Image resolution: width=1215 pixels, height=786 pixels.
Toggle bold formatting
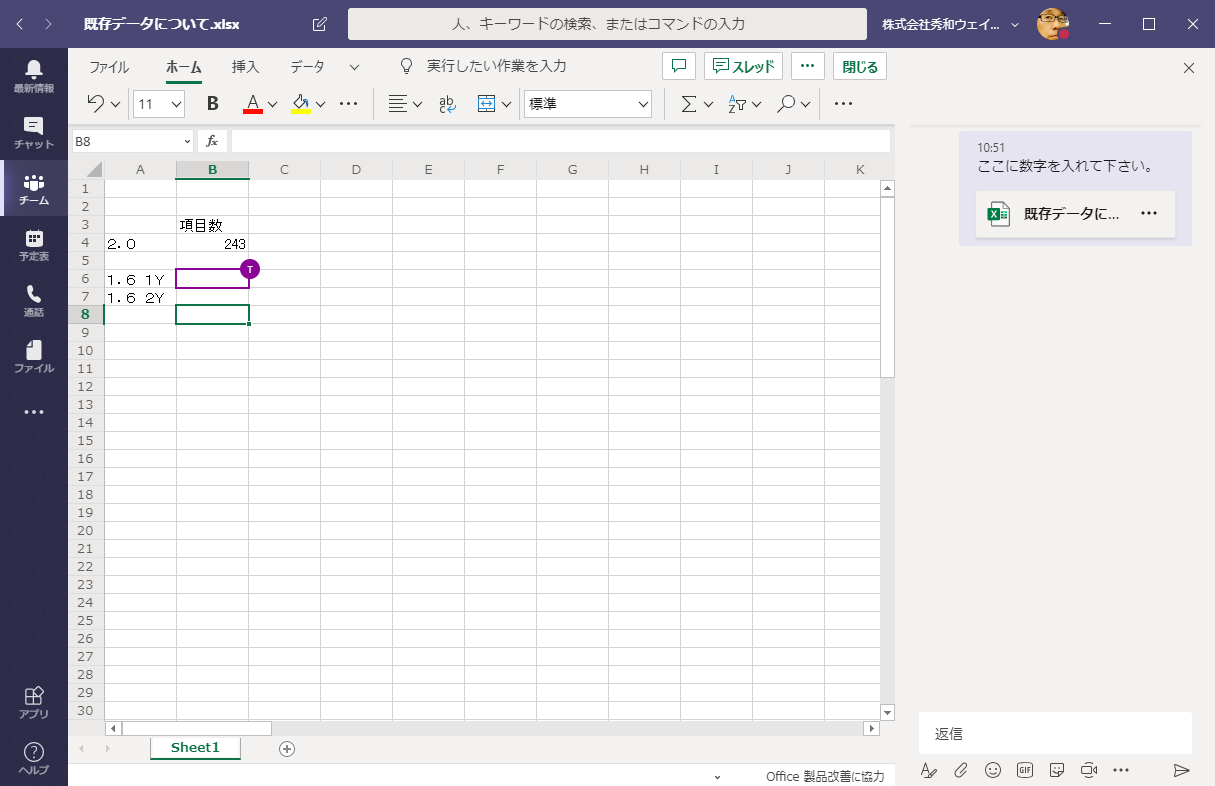pyautogui.click(x=212, y=104)
